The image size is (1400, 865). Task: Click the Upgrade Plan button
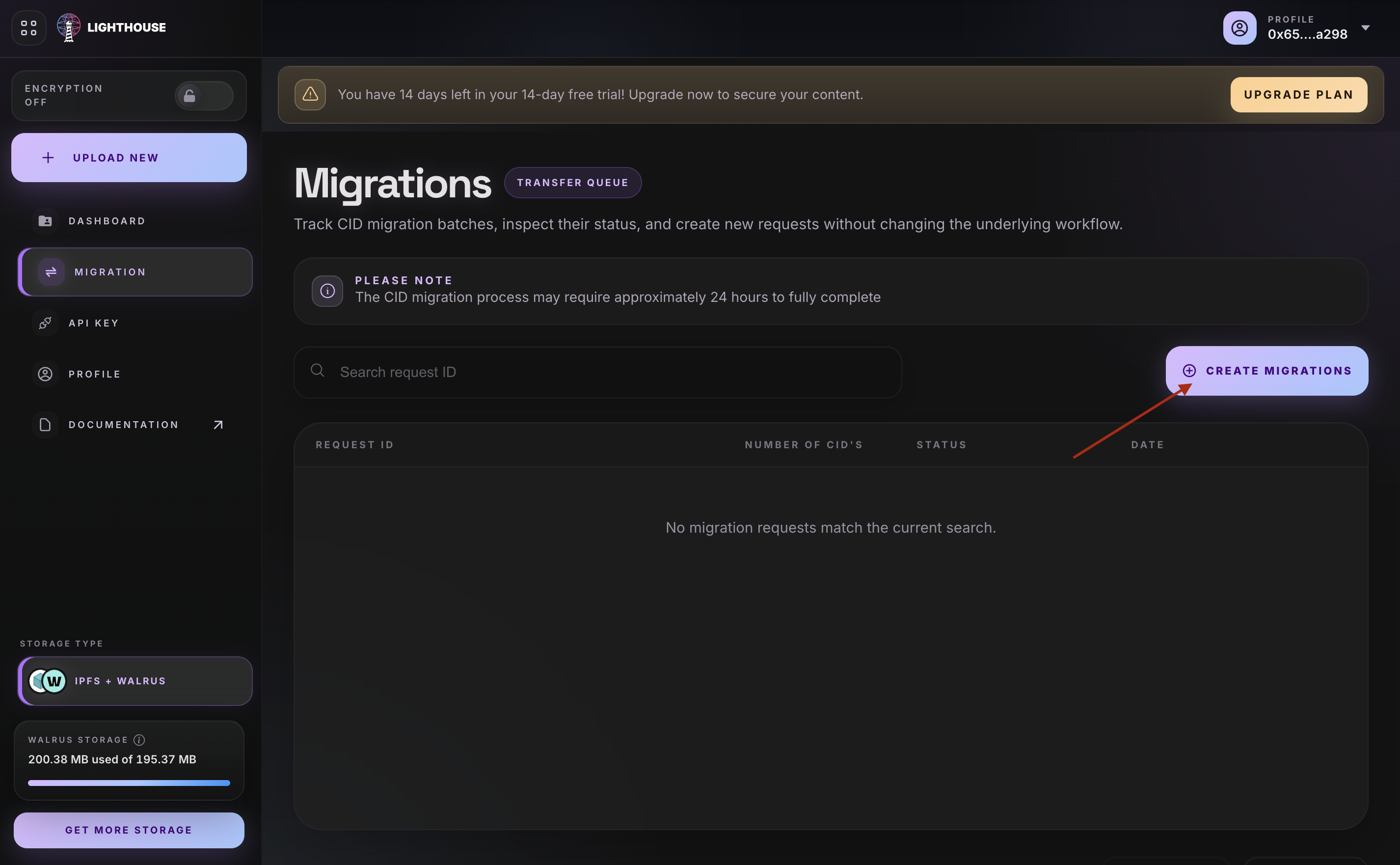click(1298, 94)
